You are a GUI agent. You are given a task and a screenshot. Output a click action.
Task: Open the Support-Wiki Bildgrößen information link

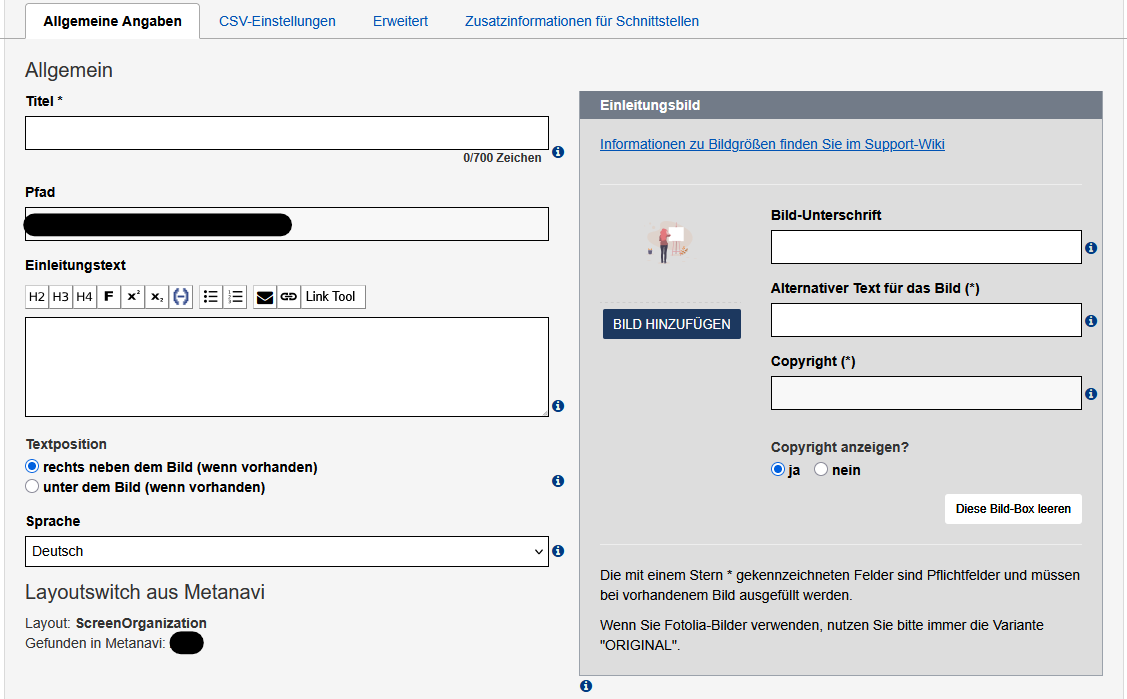[x=772, y=144]
